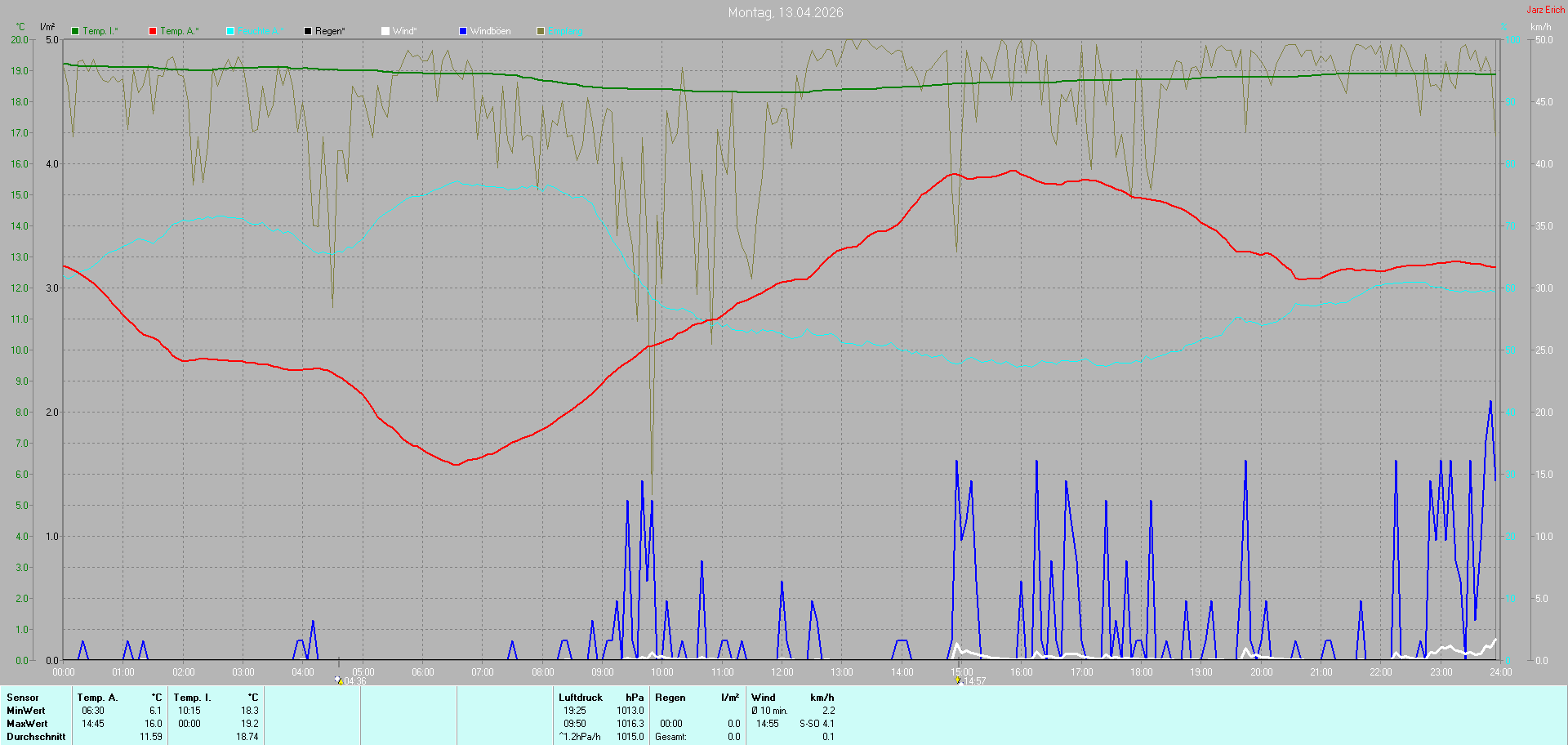Click the '18:00' time axis label

click(1142, 672)
